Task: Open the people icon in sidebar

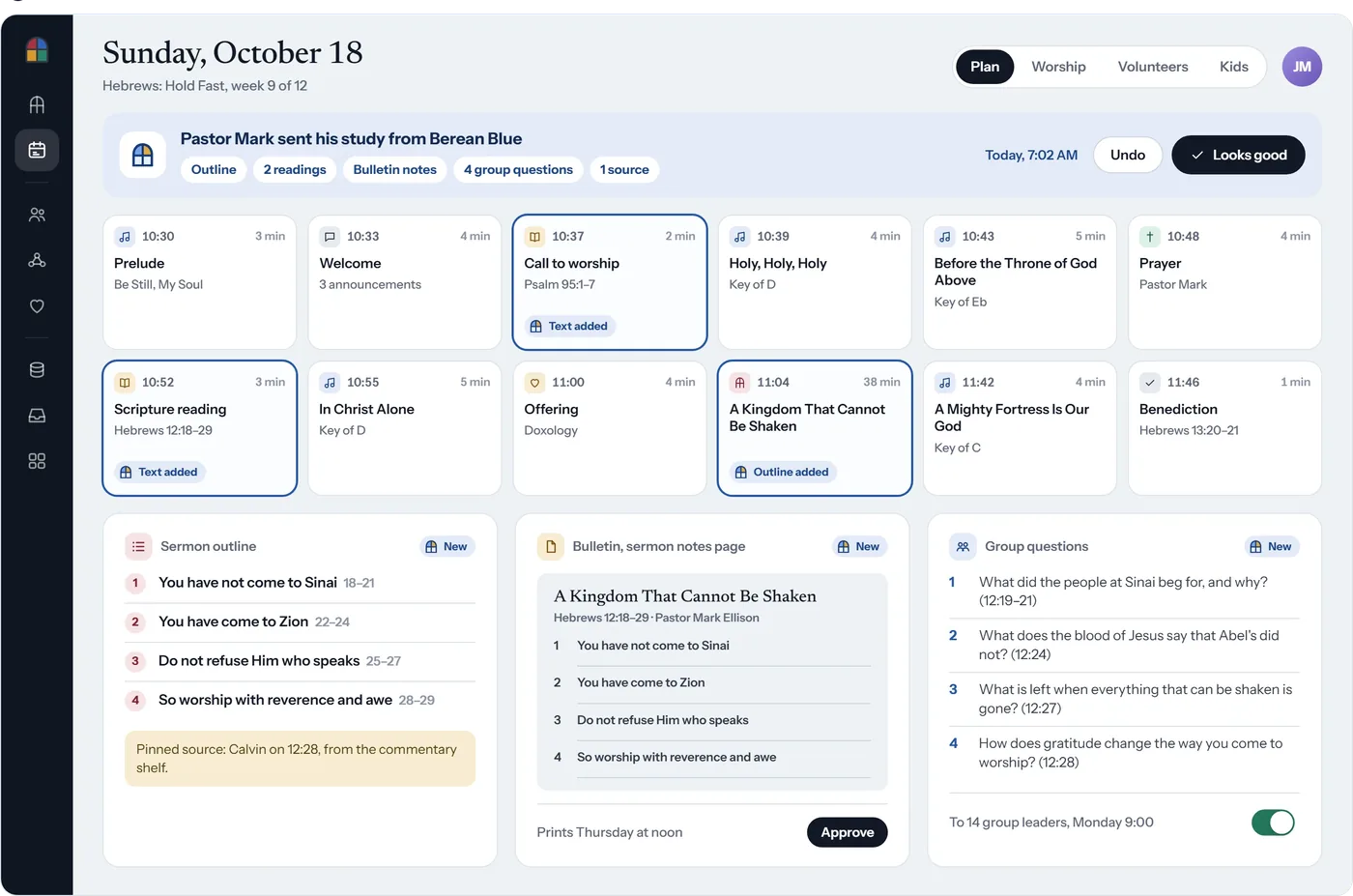Action: pyautogui.click(x=37, y=215)
